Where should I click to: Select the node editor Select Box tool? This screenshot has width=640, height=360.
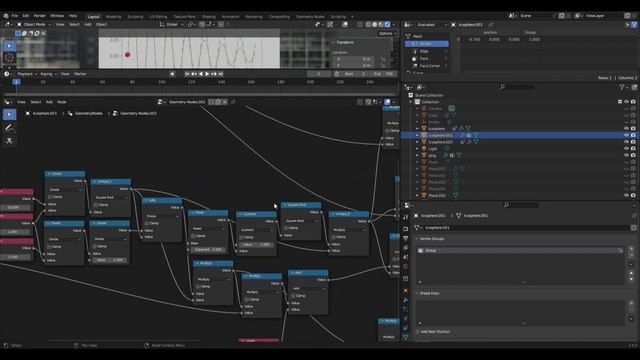(x=9, y=115)
